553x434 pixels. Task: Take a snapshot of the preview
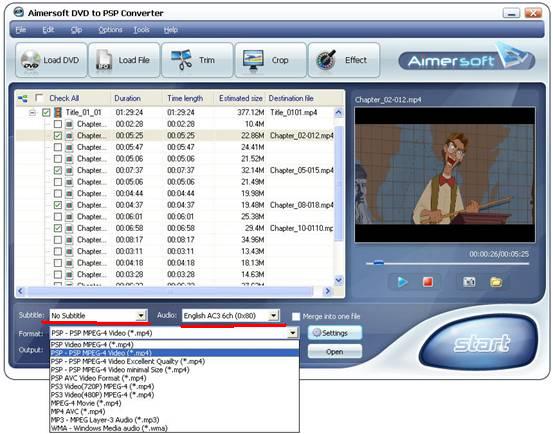point(469,282)
